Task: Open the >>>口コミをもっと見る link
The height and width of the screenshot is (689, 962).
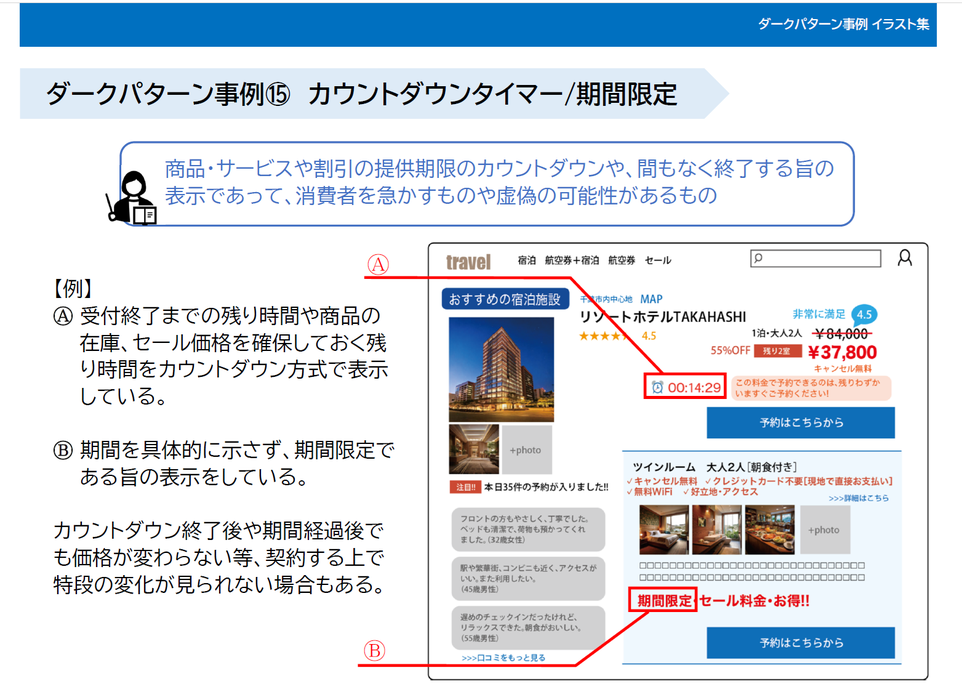Action: (x=503, y=658)
